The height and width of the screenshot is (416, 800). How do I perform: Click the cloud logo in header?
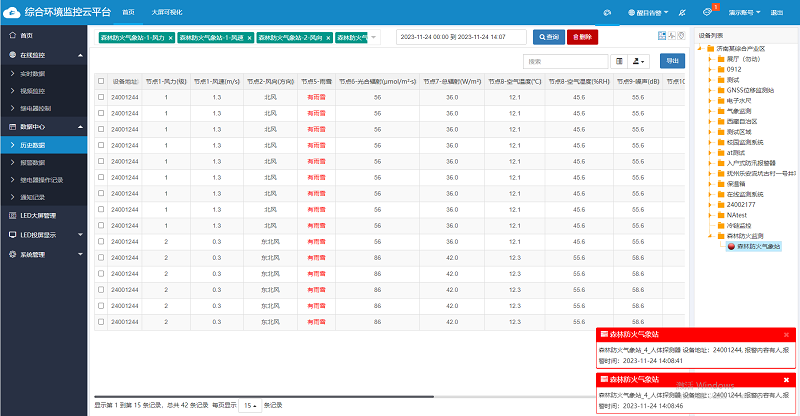click(x=11, y=12)
